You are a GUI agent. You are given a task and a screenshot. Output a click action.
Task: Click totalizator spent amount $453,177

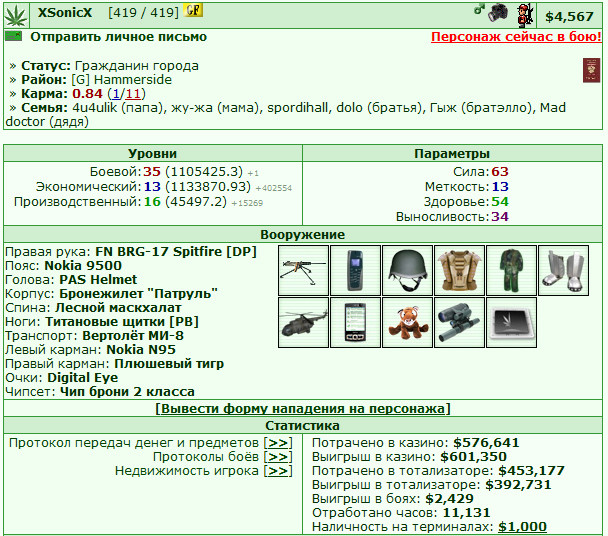pos(531,470)
